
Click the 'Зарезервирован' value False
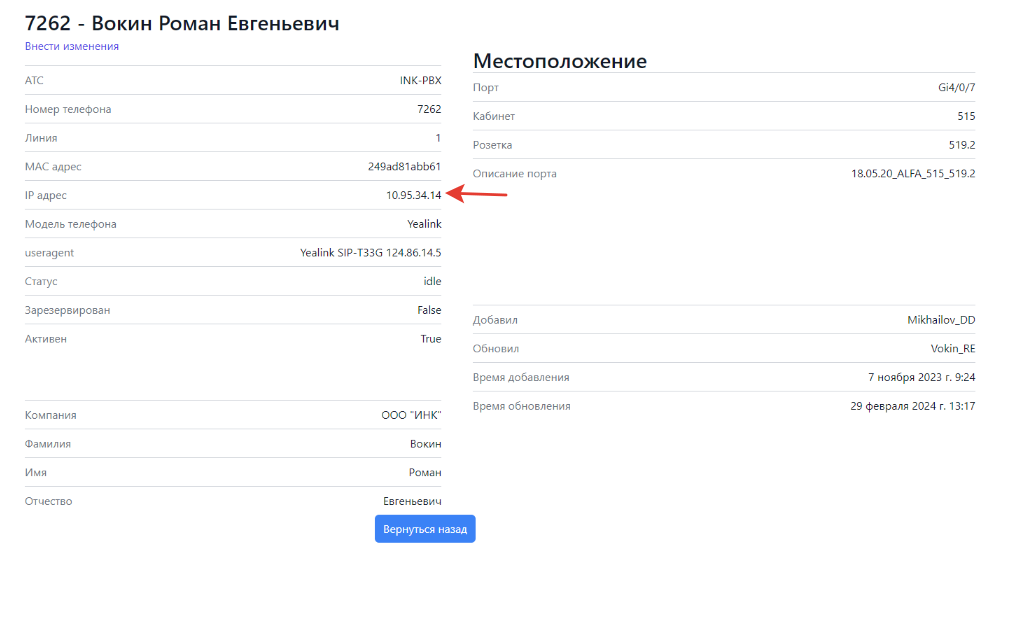[429, 310]
